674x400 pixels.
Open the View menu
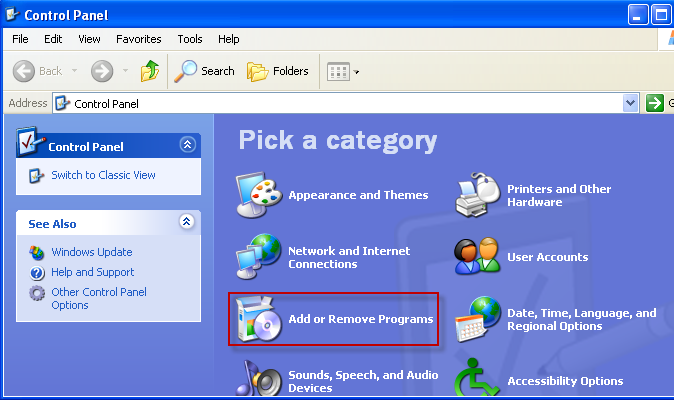click(x=89, y=39)
